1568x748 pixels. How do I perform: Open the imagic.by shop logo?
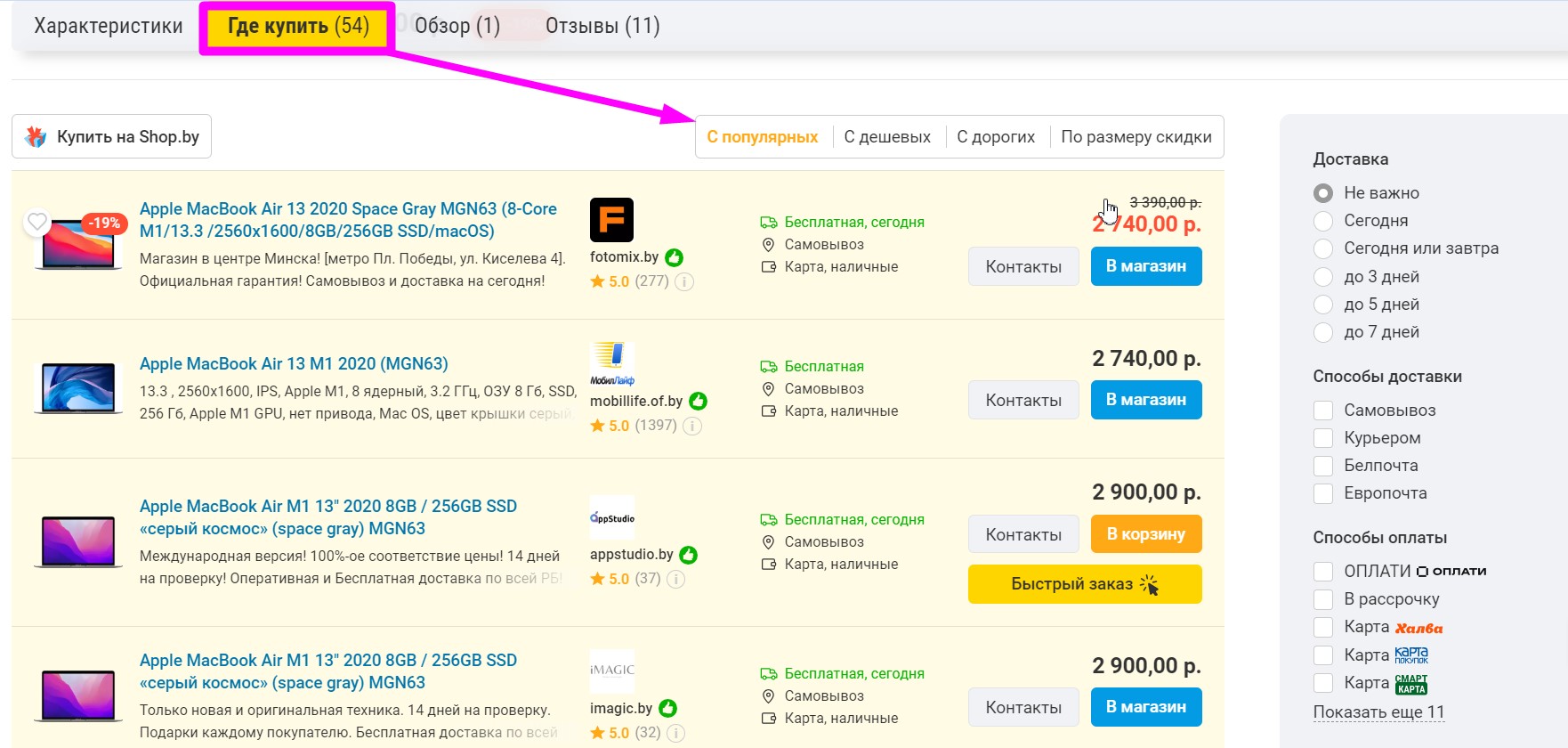(611, 671)
